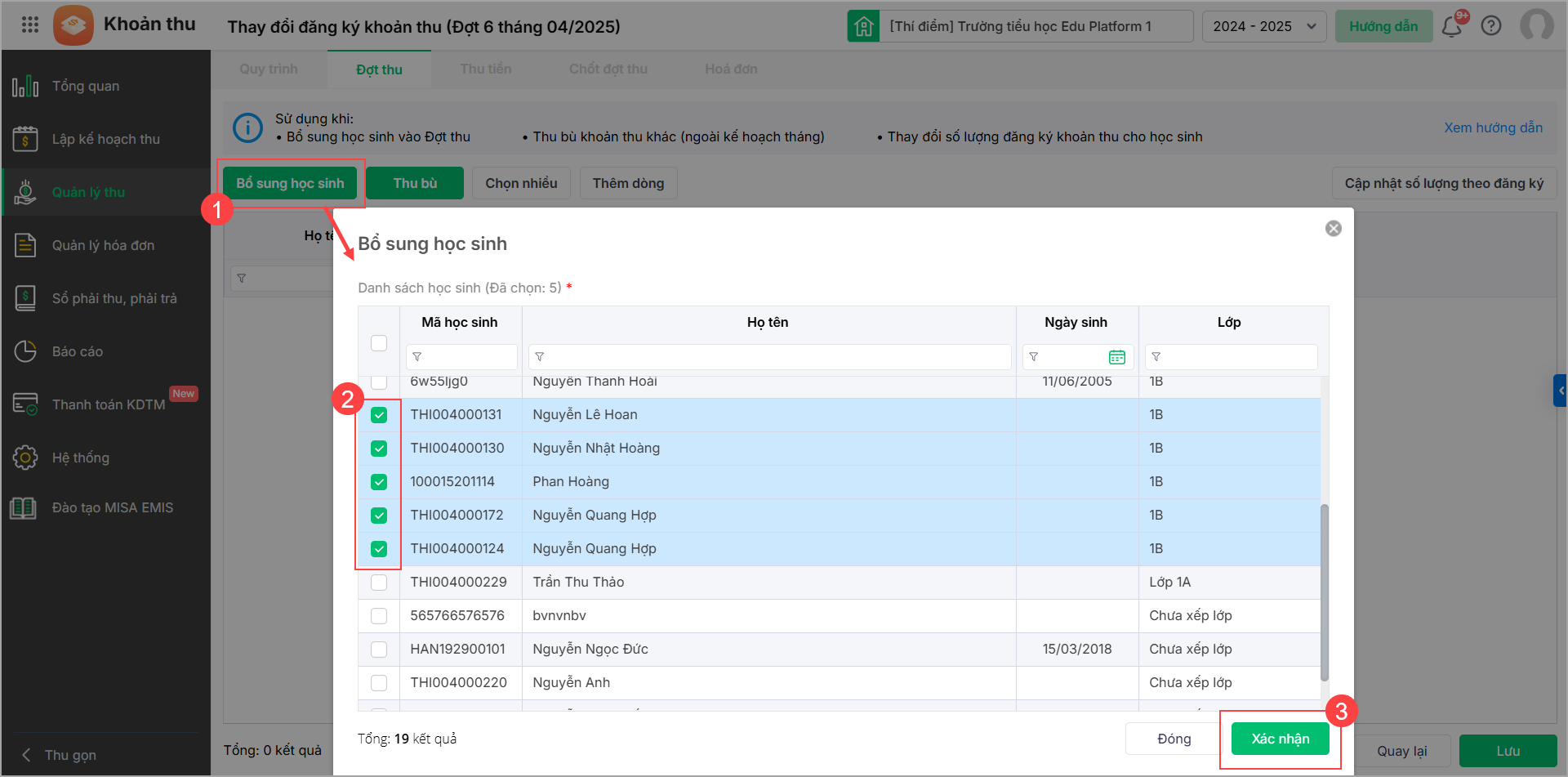1568x777 pixels.
Task: Open the user avatar menu
Action: tap(1536, 25)
